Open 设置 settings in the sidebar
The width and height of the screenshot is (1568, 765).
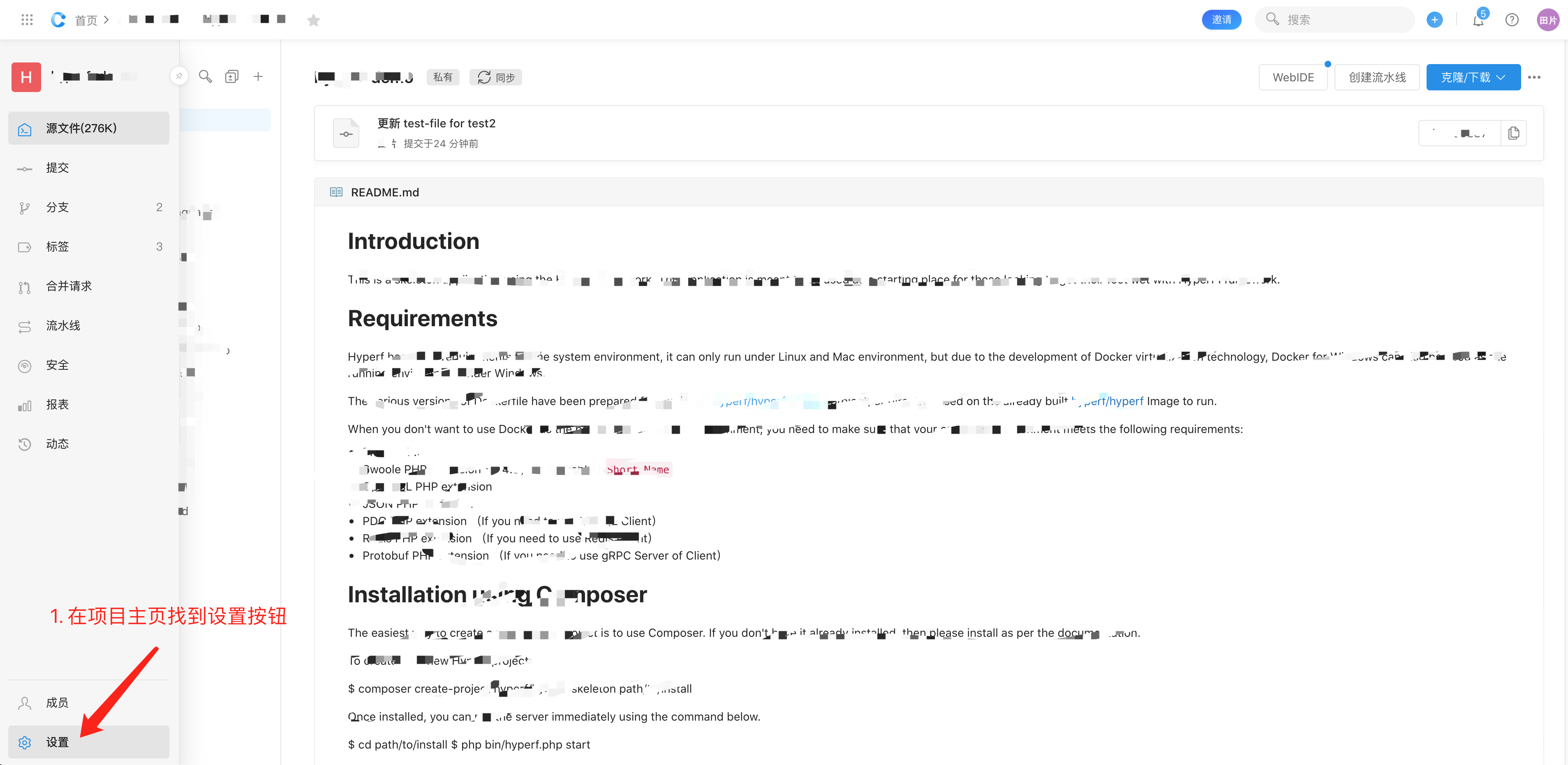click(x=58, y=742)
